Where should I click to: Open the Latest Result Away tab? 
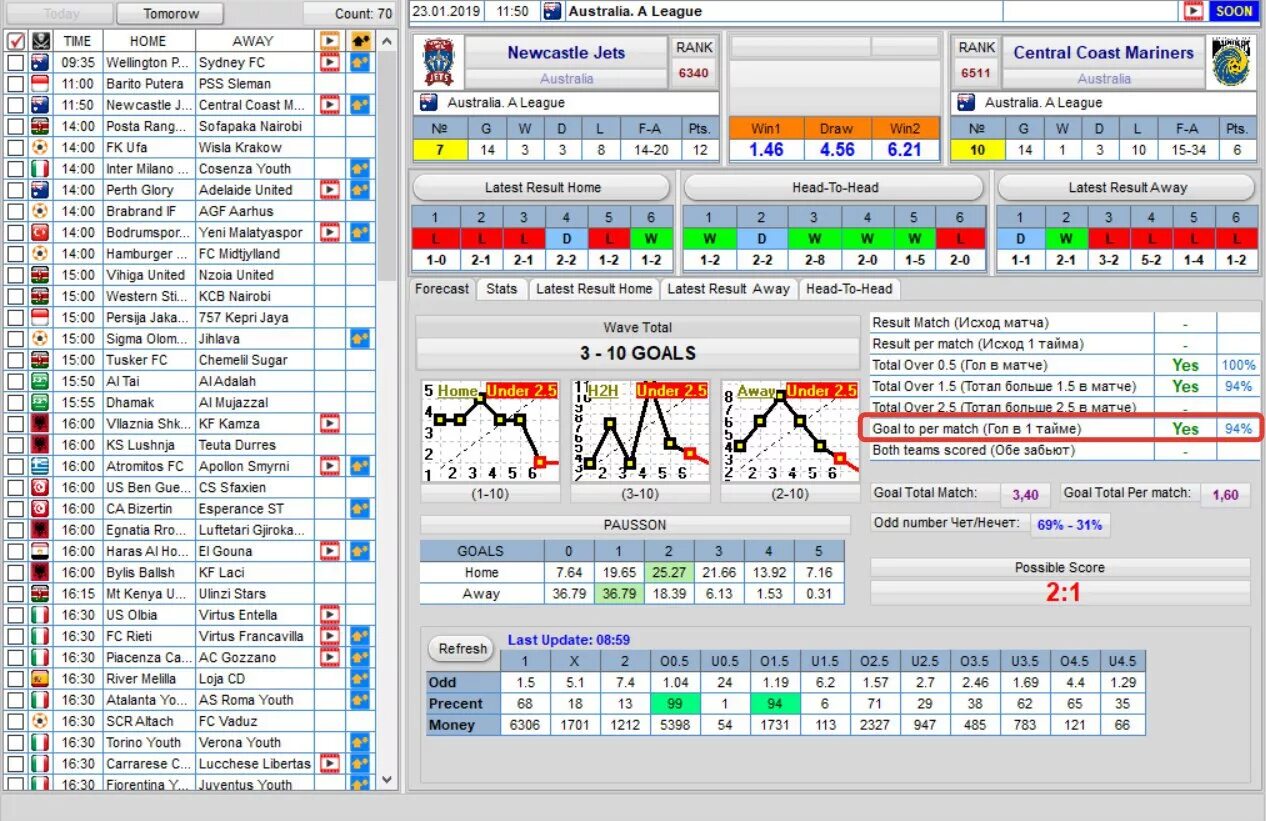coord(728,288)
